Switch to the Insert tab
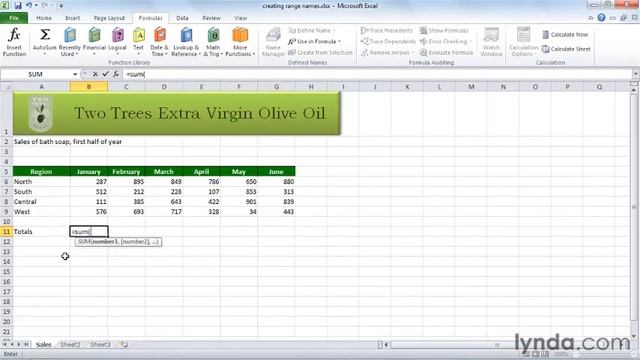Image resolution: width=640 pixels, height=360 pixels. tap(72, 18)
